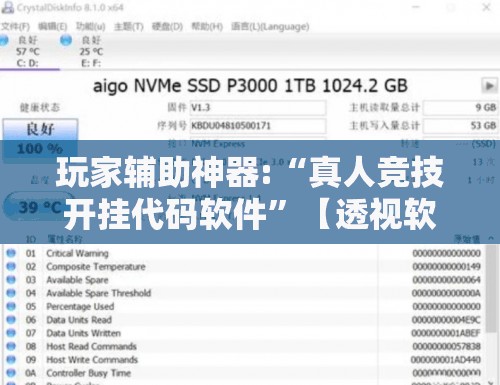Open the 帮助(H) menu

click(x=207, y=26)
